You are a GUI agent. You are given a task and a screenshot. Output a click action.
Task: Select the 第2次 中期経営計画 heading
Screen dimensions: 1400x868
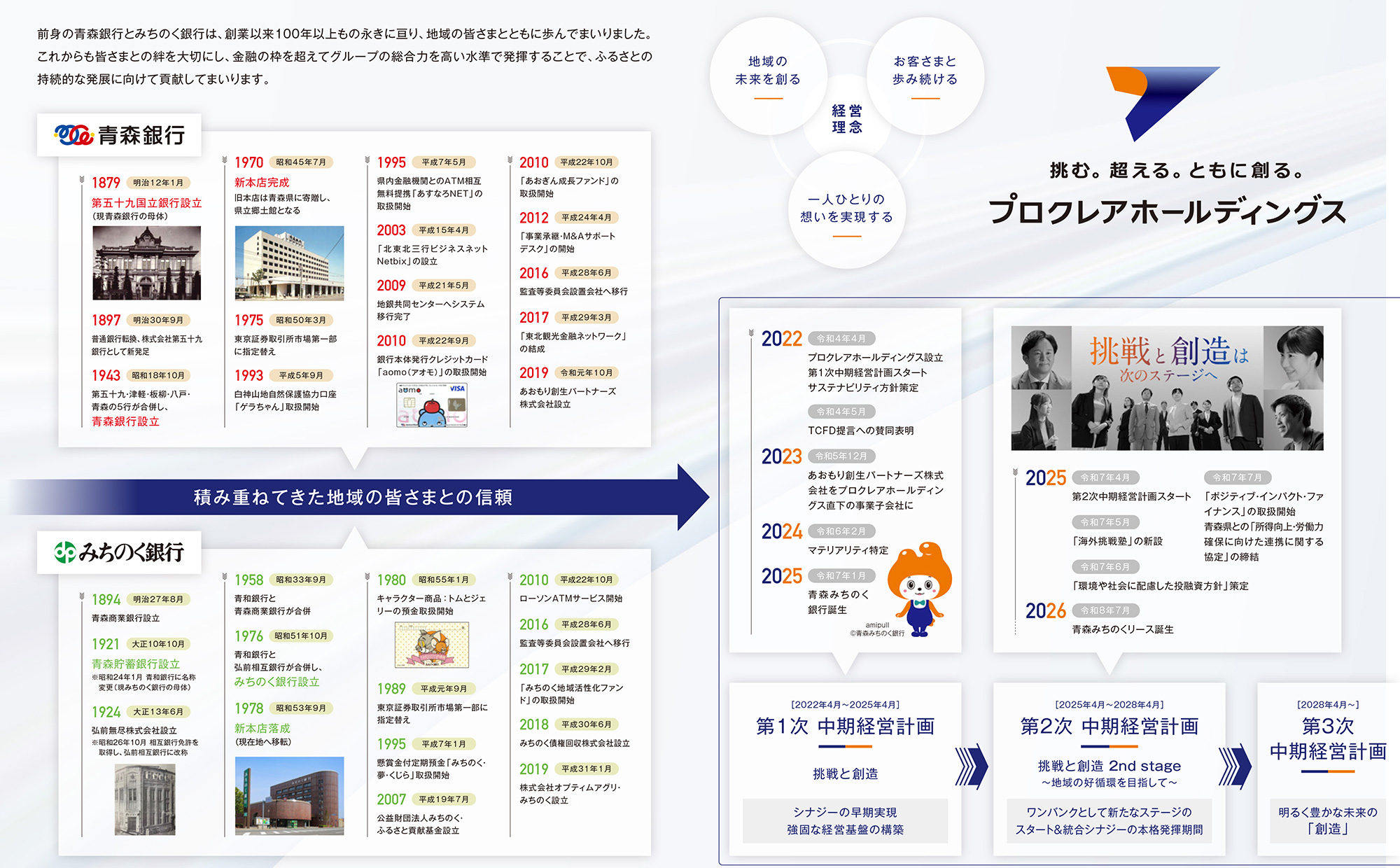click(1109, 727)
